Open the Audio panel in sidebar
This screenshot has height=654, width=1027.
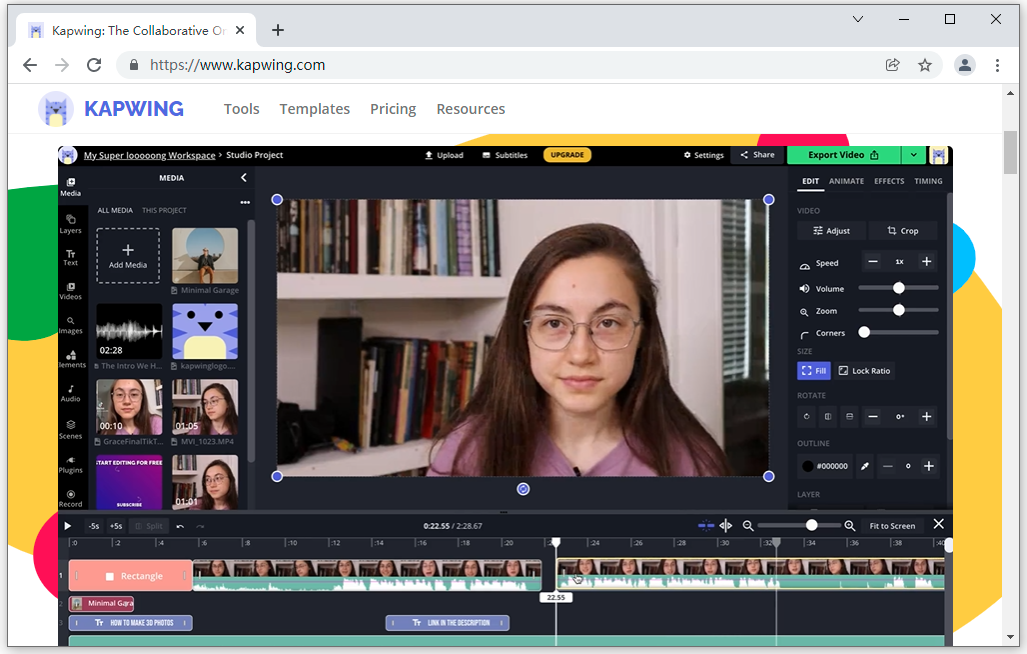click(x=70, y=393)
